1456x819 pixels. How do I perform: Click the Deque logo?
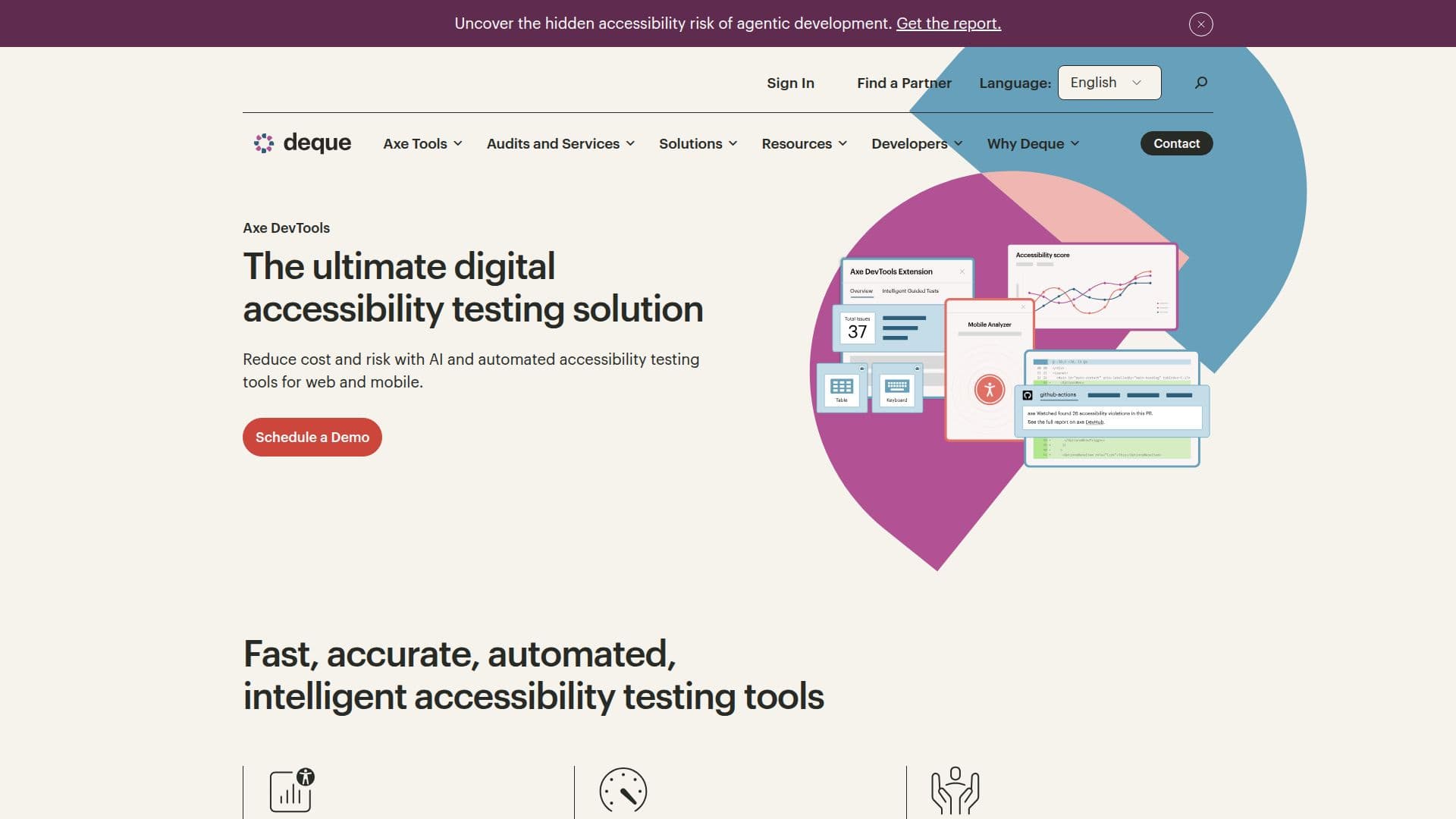click(x=302, y=143)
